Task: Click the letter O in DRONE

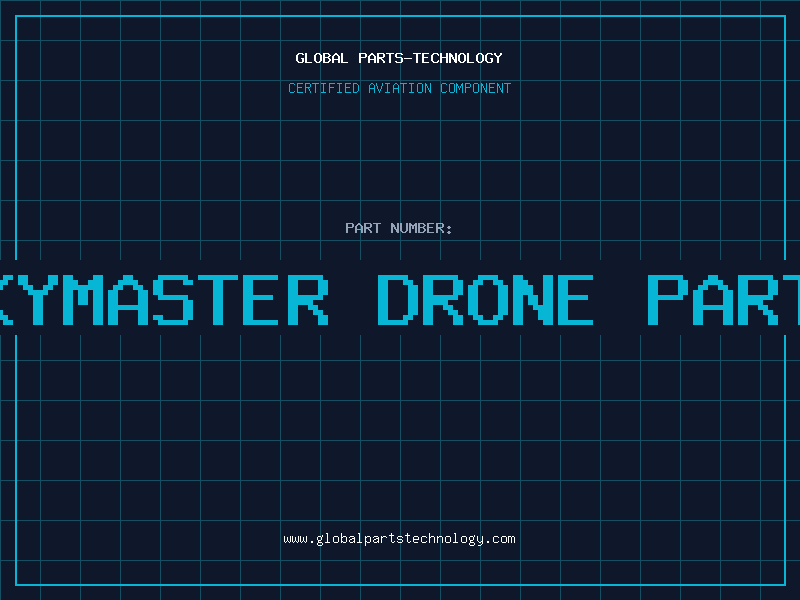Action: (x=487, y=300)
